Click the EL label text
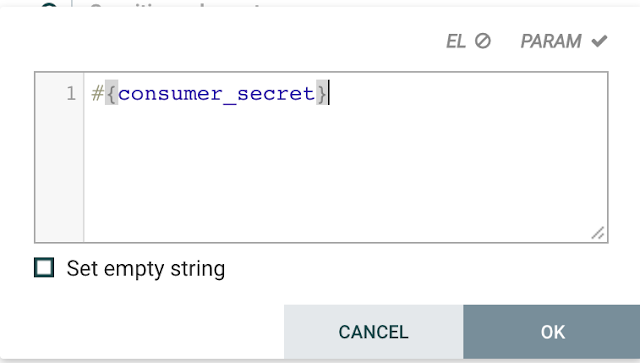The image size is (640, 363). tap(456, 41)
